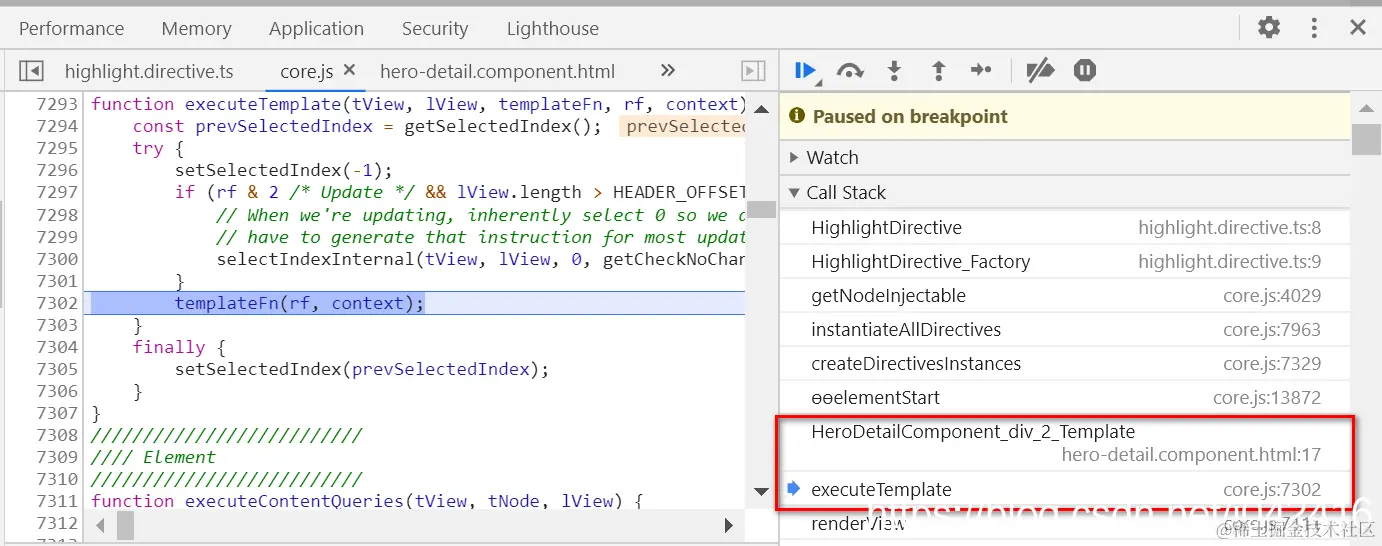Open core.js:7963 source link

[1272, 330]
